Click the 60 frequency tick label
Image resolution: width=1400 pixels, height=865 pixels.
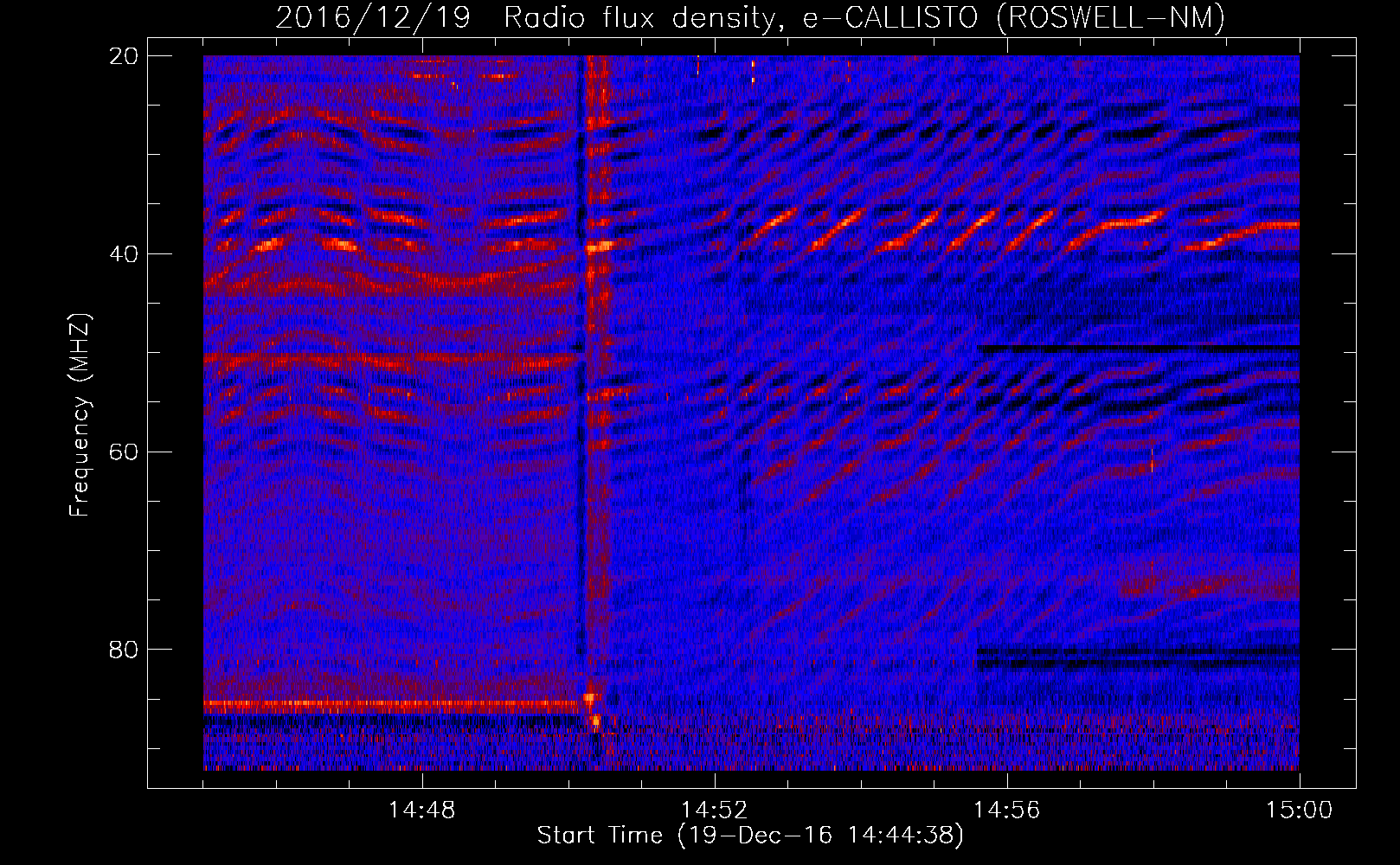[125, 452]
